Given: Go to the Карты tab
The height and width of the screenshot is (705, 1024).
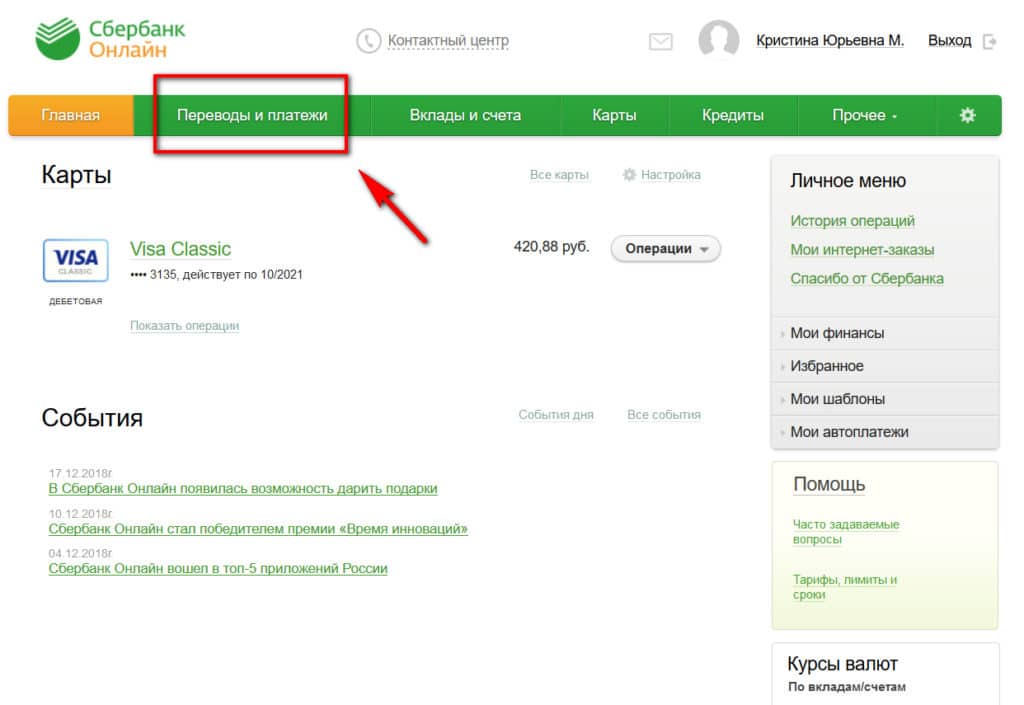Looking at the screenshot, I should [x=614, y=116].
